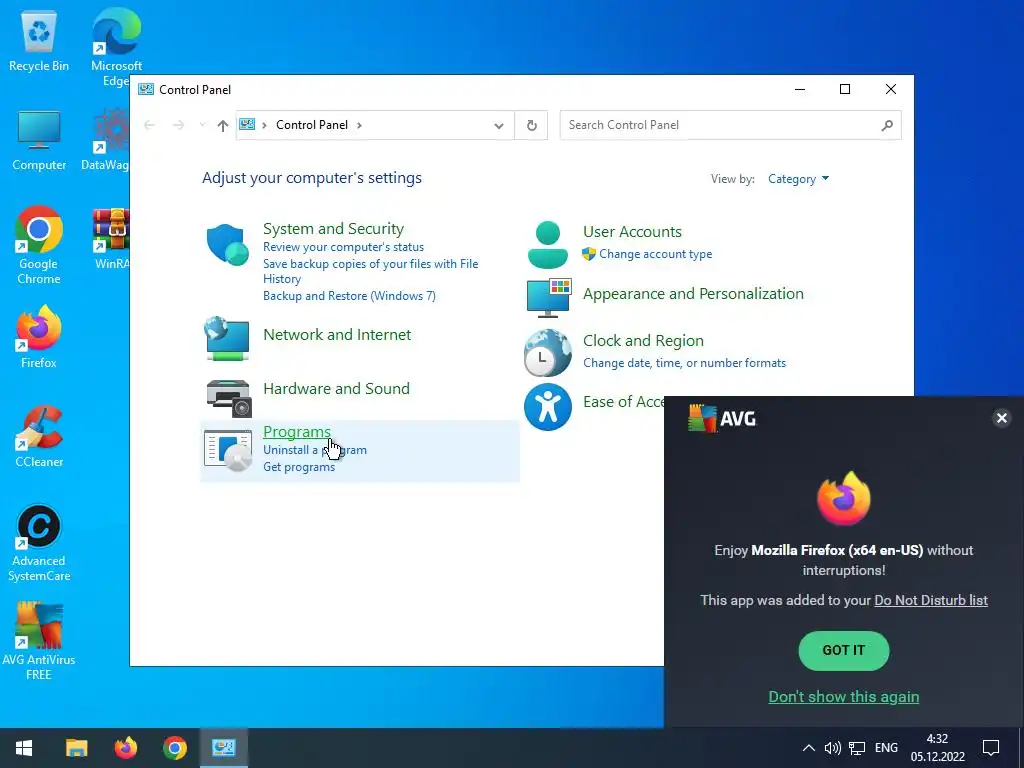
Task: Select the CCleaner desktop shortcut
Action: pos(39,436)
